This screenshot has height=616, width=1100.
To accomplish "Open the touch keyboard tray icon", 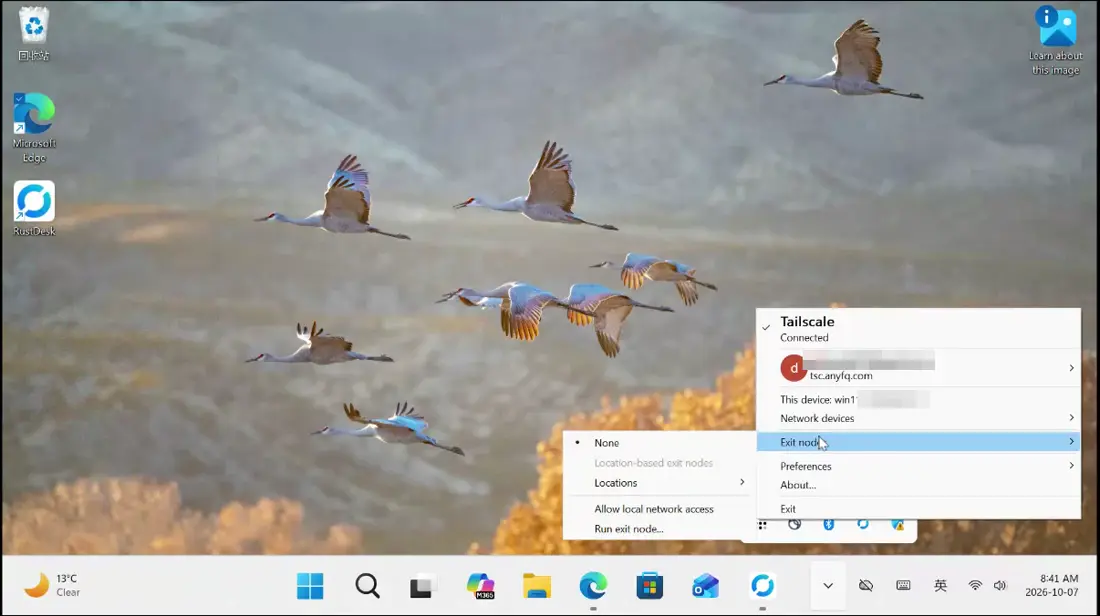I will click(x=903, y=585).
